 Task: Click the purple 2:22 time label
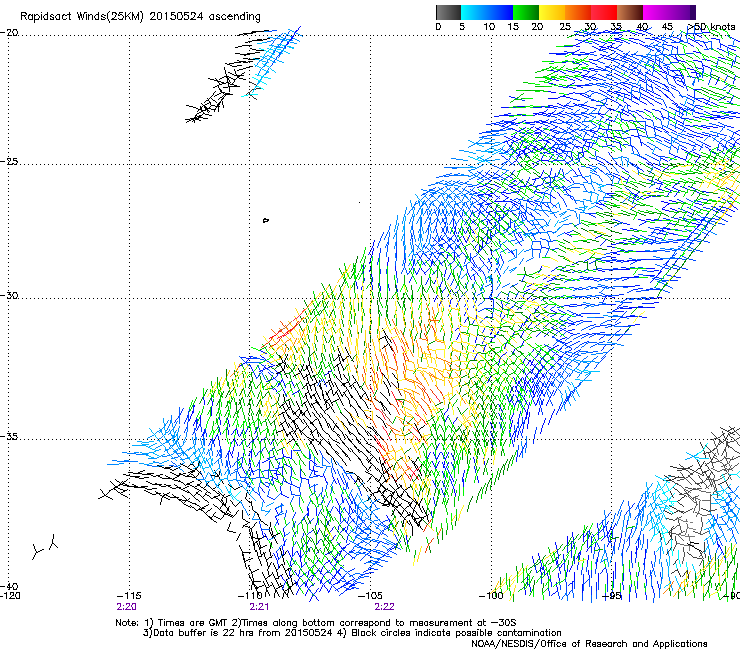pos(384,607)
